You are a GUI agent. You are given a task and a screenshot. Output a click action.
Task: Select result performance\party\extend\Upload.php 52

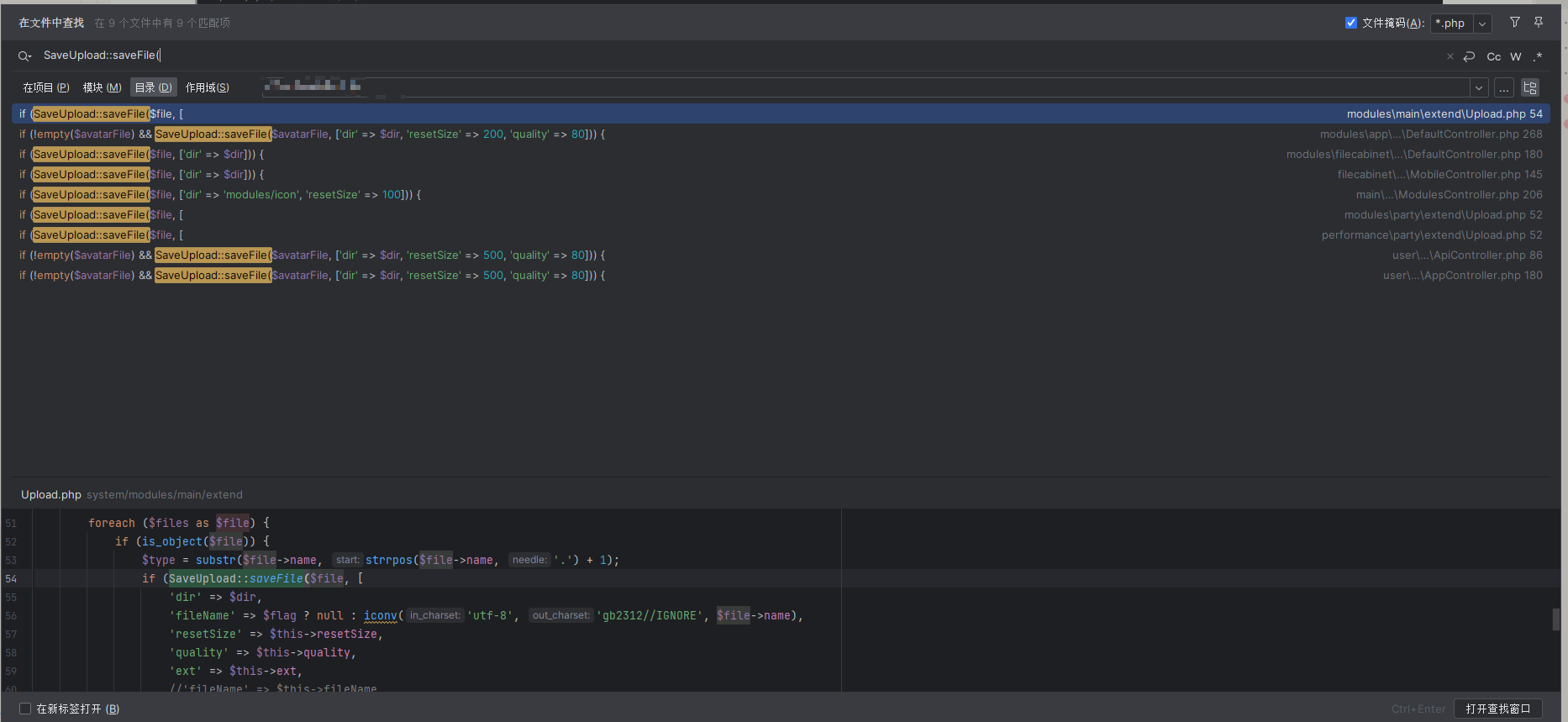tap(781, 235)
